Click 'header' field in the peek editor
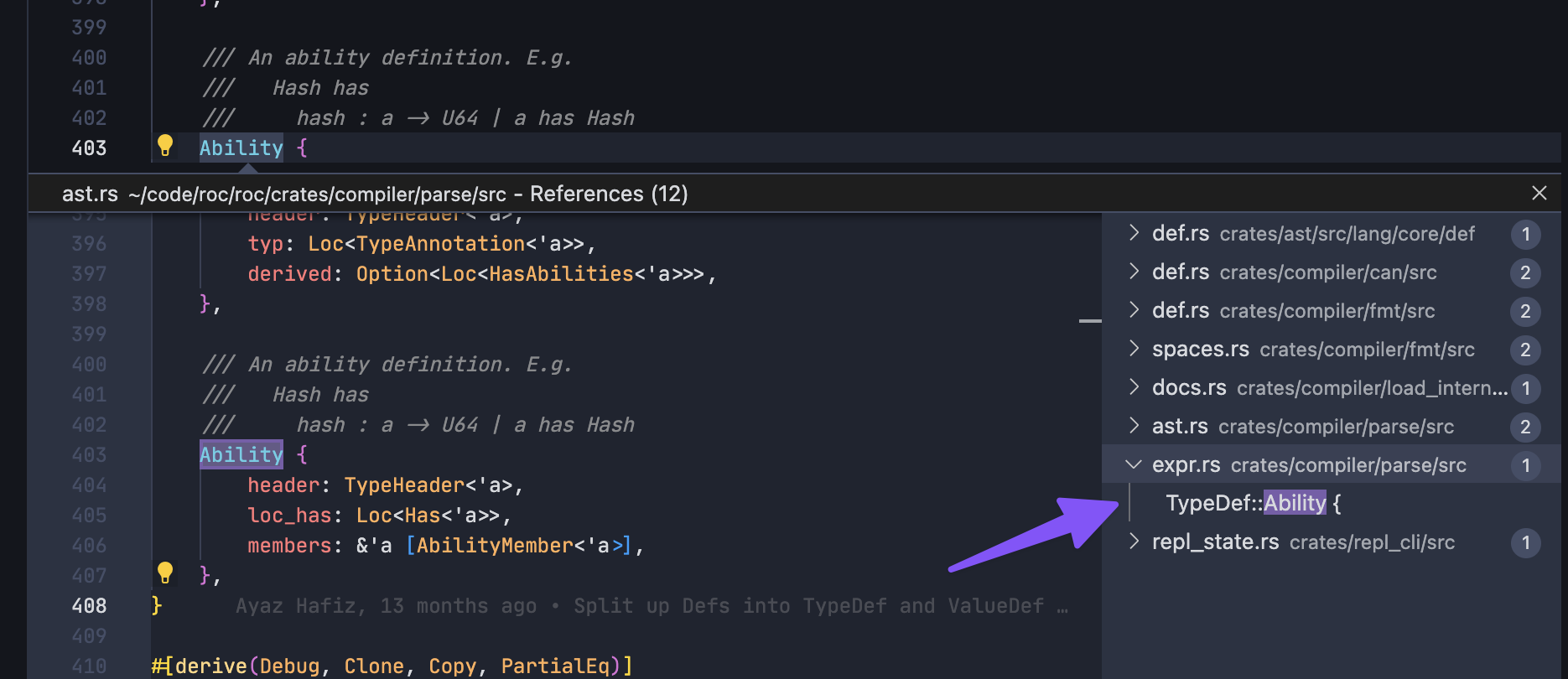This screenshot has width=1568, height=679. (x=283, y=485)
